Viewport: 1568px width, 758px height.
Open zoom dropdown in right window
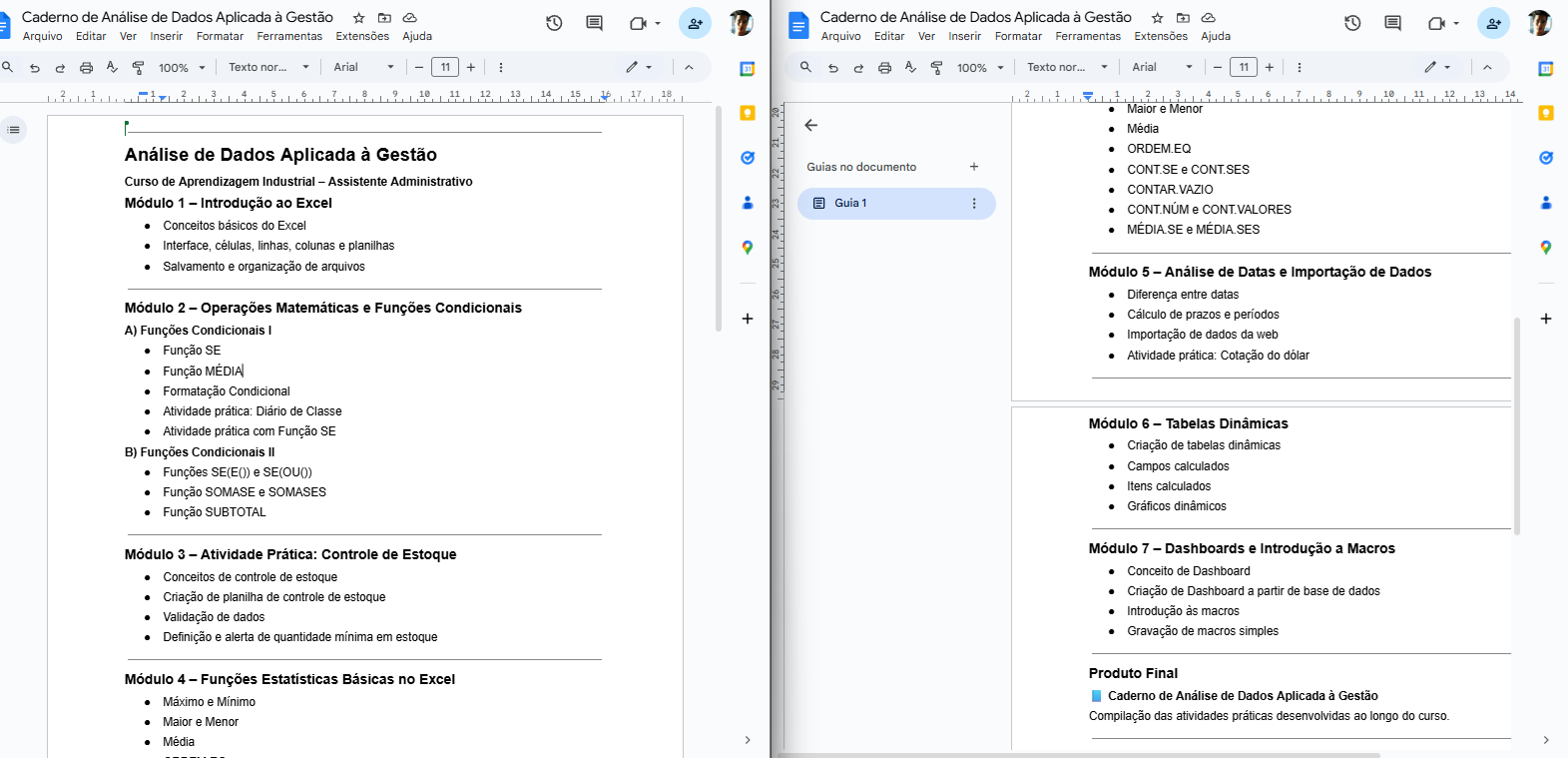[x=980, y=68]
